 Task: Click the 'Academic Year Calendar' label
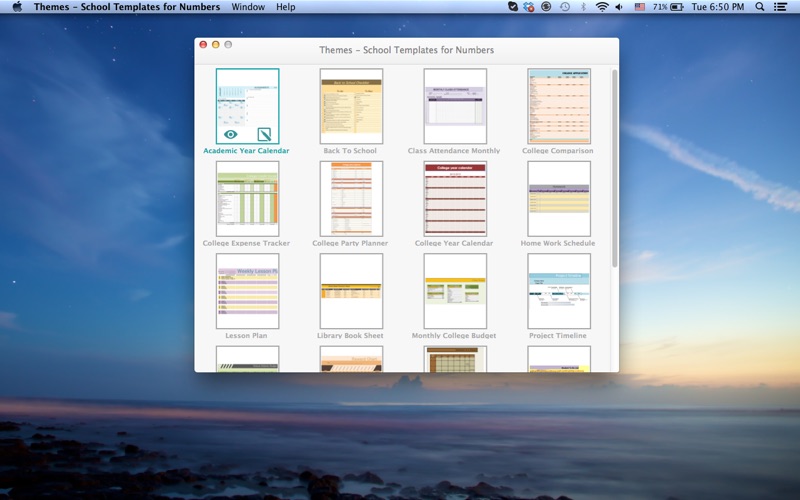[246, 151]
